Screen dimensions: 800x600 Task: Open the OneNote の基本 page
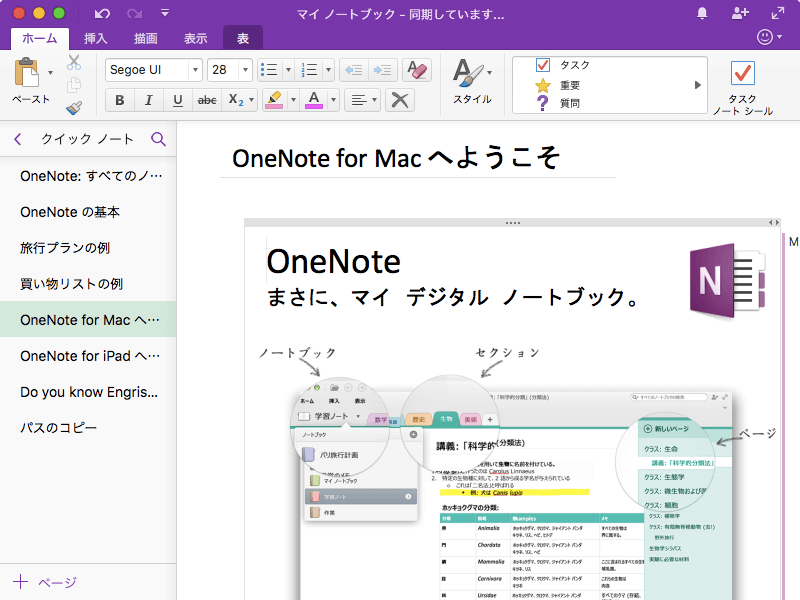point(70,211)
